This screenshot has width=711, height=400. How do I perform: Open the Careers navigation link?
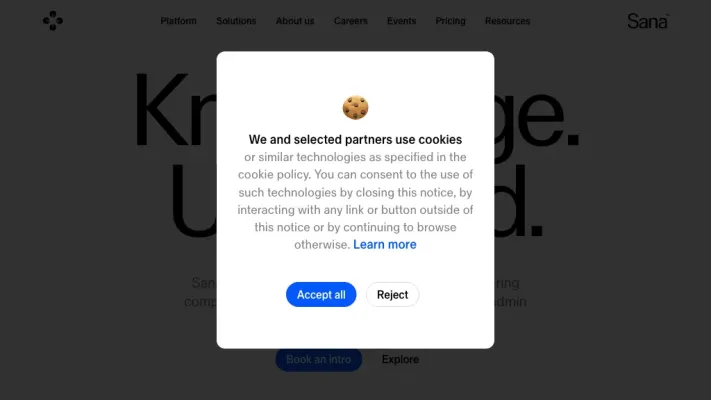click(x=351, y=21)
